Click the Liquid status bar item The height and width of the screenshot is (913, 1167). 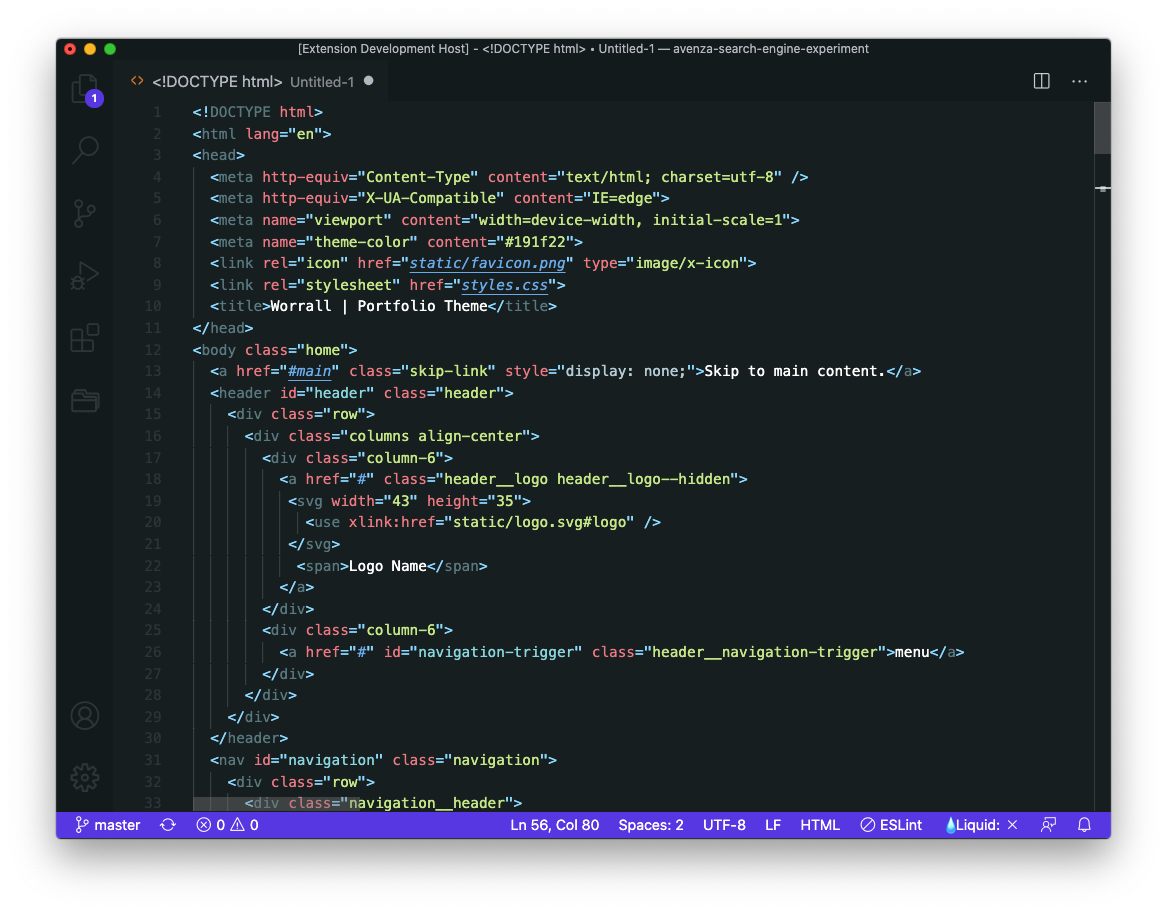click(x=981, y=825)
